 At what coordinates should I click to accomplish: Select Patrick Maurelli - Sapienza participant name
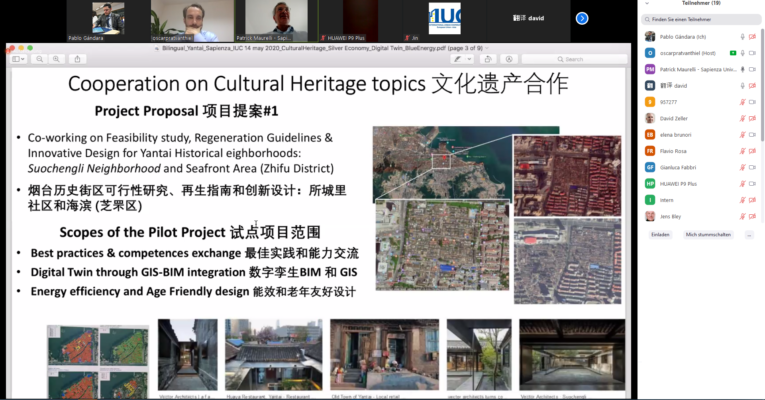point(698,69)
